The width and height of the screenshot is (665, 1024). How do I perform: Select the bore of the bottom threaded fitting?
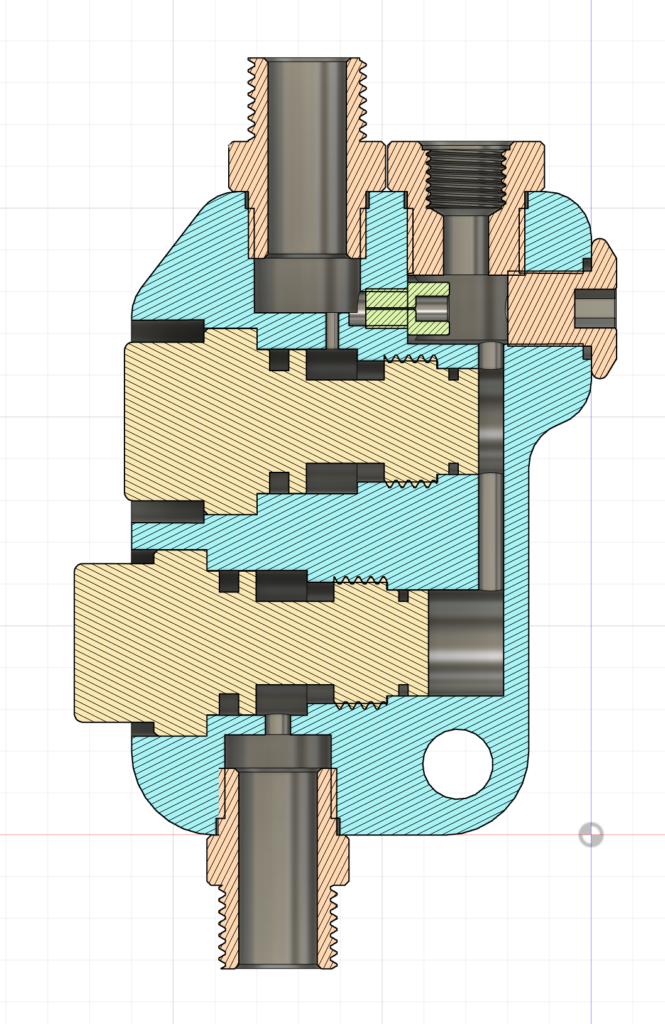click(277, 870)
